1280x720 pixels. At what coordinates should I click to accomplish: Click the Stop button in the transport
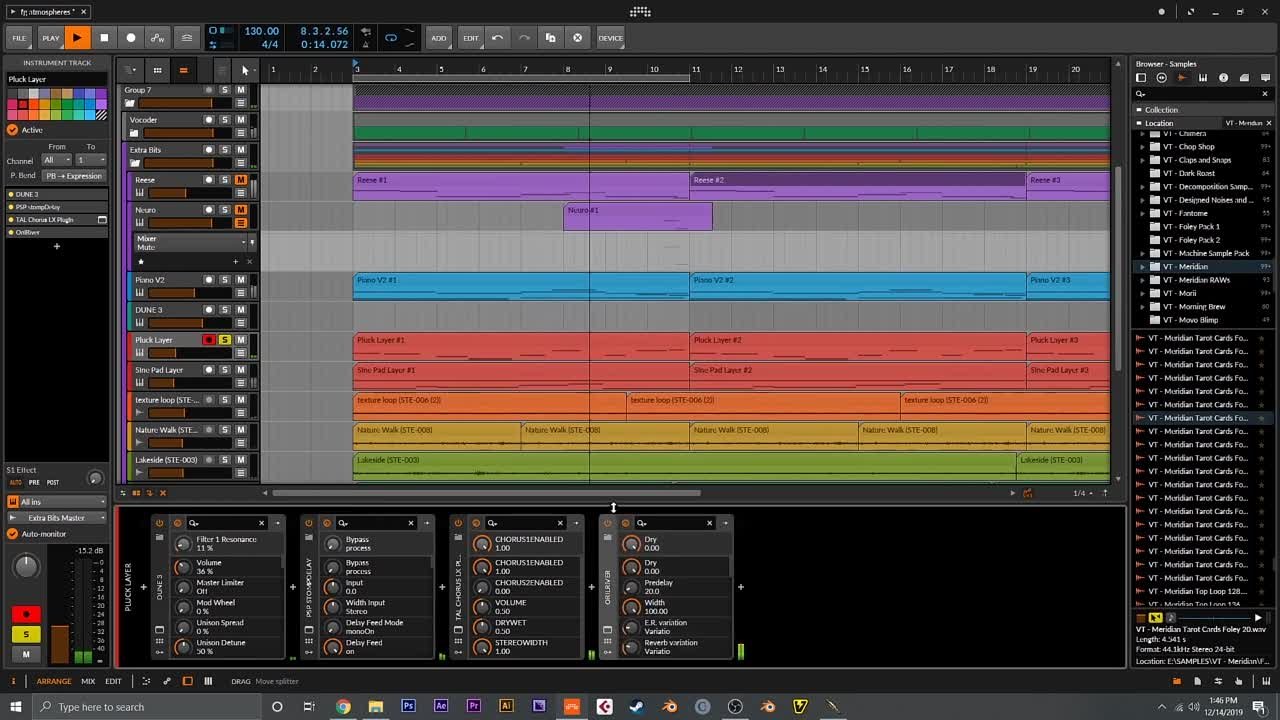click(104, 38)
